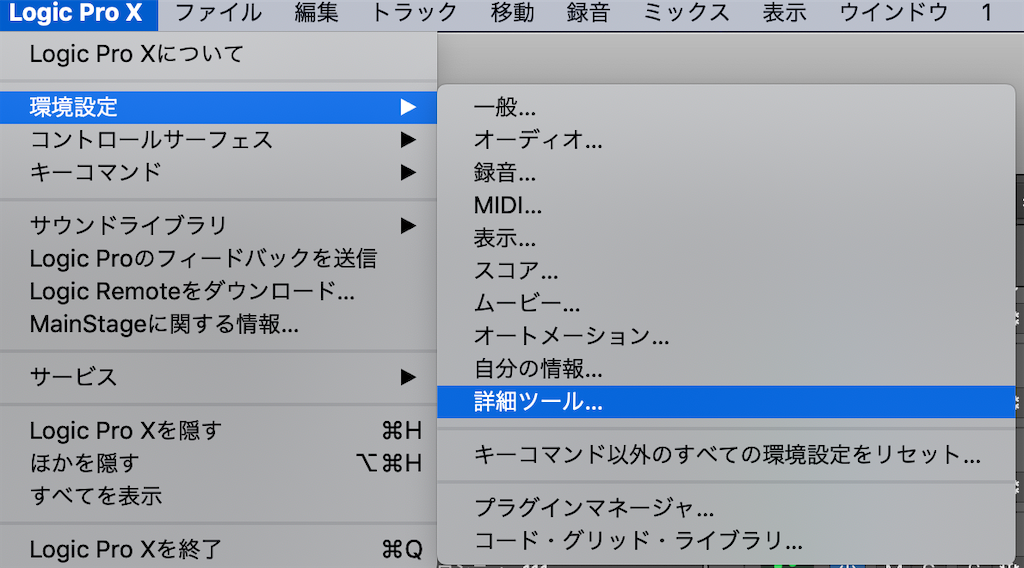
Task: Open MIDI… preferences
Action: pos(726,206)
